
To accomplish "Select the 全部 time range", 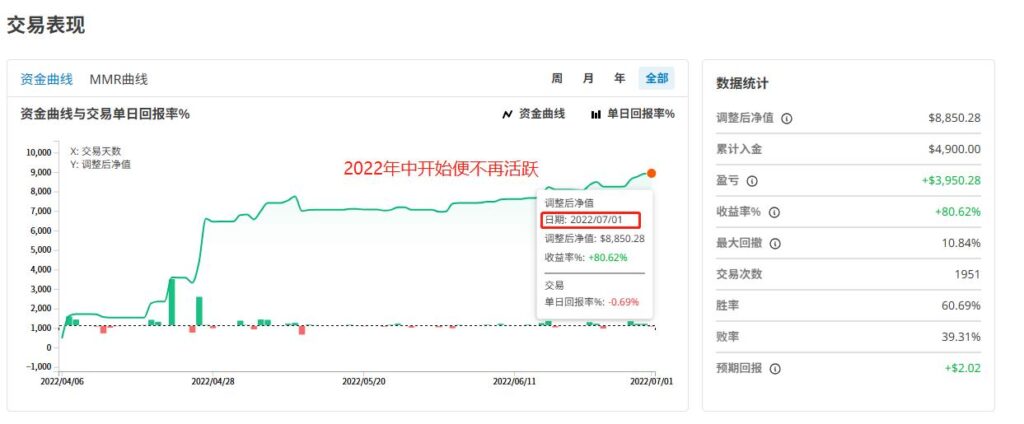I will pyautogui.click(x=656, y=78).
